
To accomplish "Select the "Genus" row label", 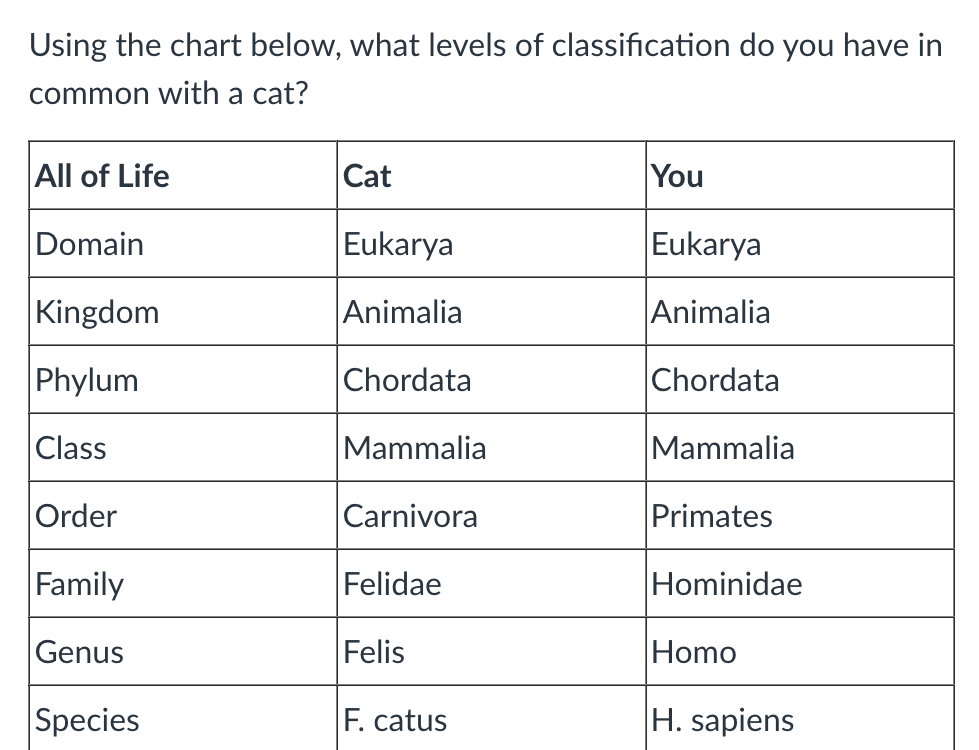I will (80, 653).
